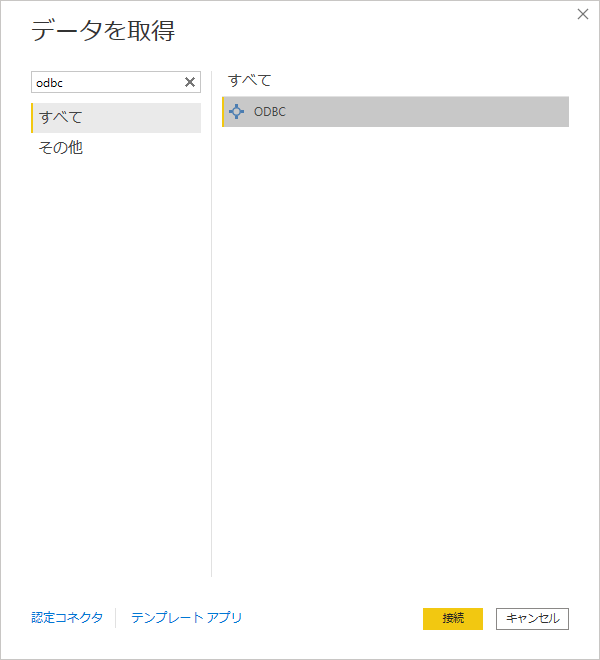Open the 認定コネクタ link
Viewport: 600px width, 660px height.
pos(67,618)
